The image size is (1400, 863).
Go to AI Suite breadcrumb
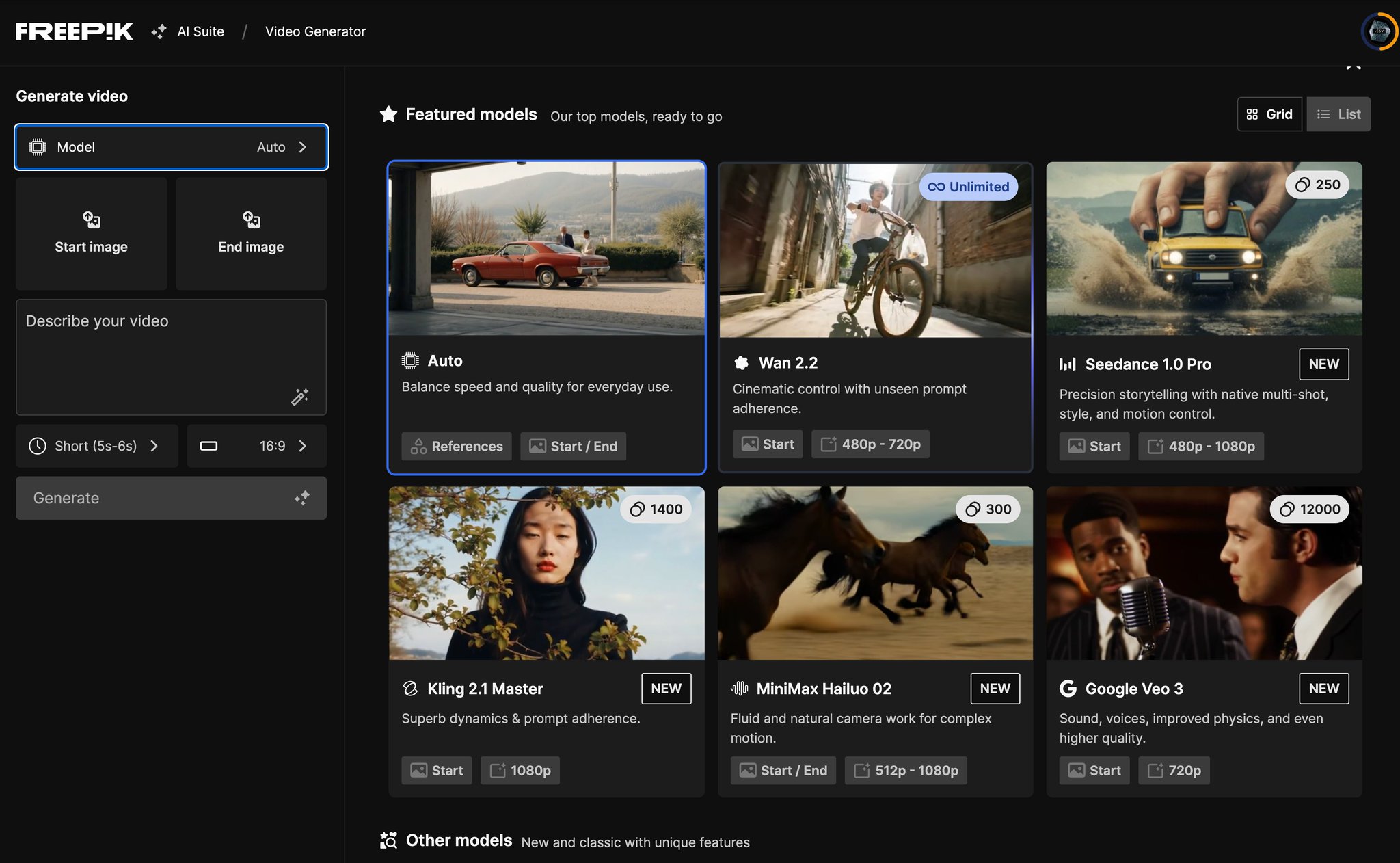point(200,31)
